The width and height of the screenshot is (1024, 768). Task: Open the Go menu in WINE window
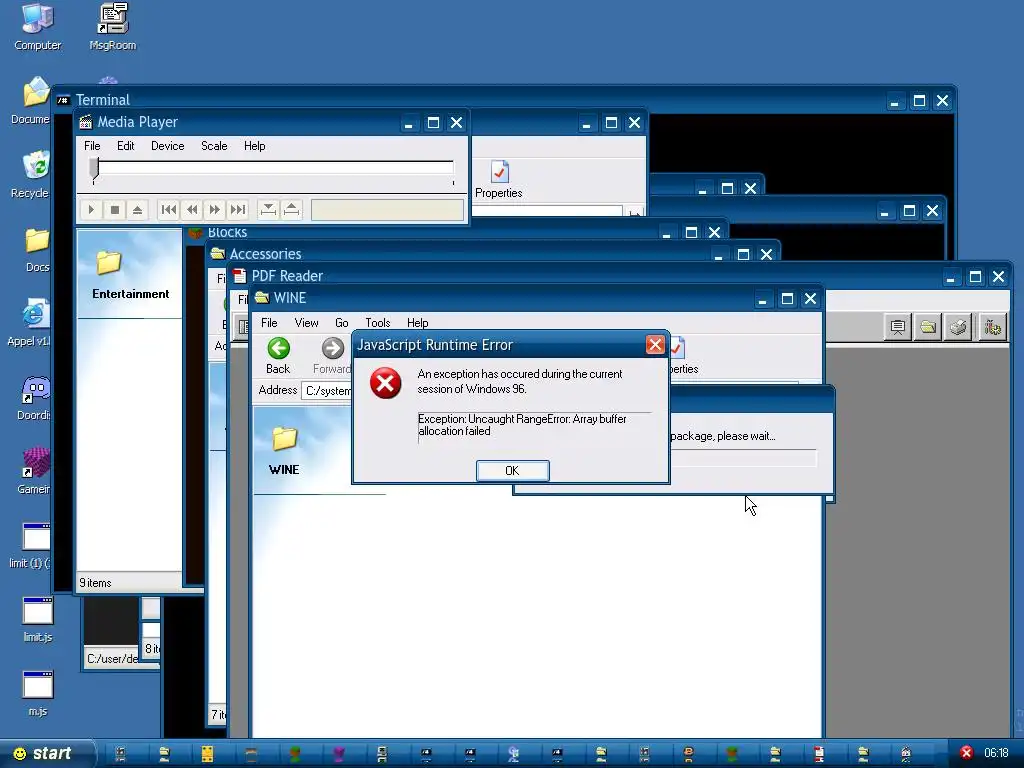342,323
